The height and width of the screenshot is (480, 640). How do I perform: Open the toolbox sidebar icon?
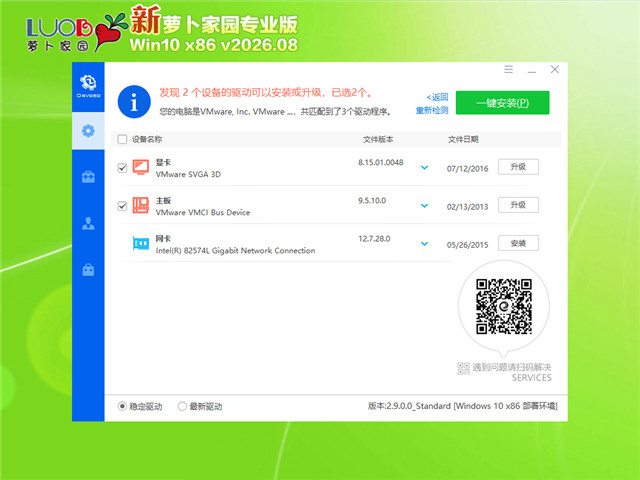tap(88, 177)
